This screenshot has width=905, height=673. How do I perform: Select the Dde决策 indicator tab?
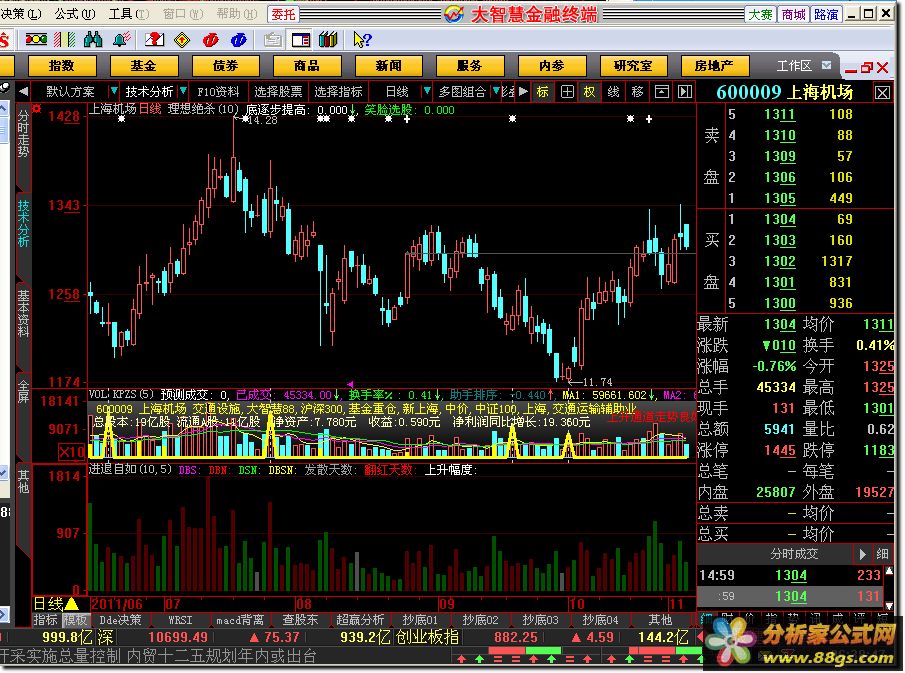tap(120, 620)
